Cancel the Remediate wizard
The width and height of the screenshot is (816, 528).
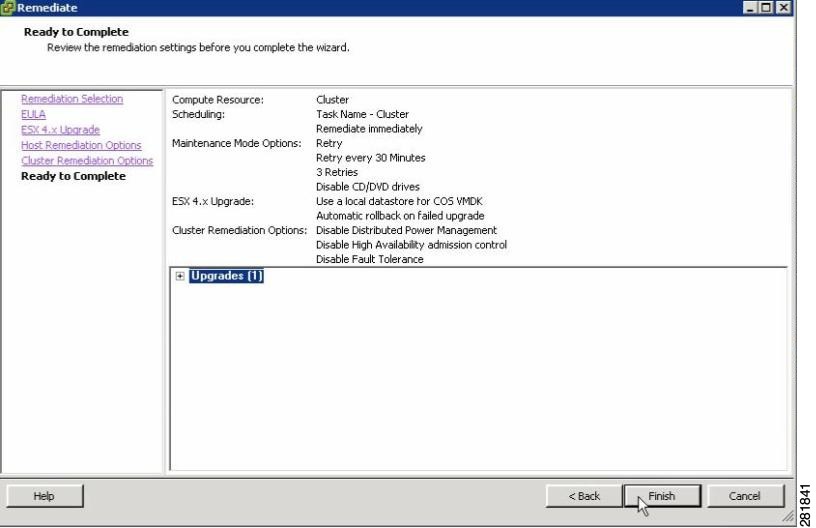point(745,496)
